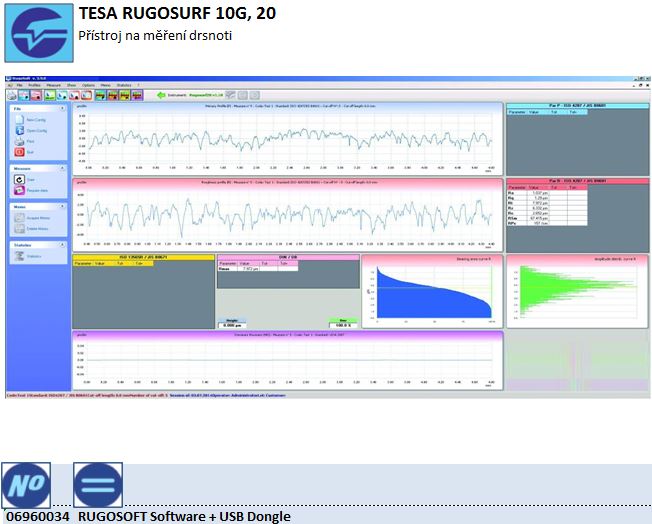Click the Open Config label in sidebar

pyautogui.click(x=37, y=131)
